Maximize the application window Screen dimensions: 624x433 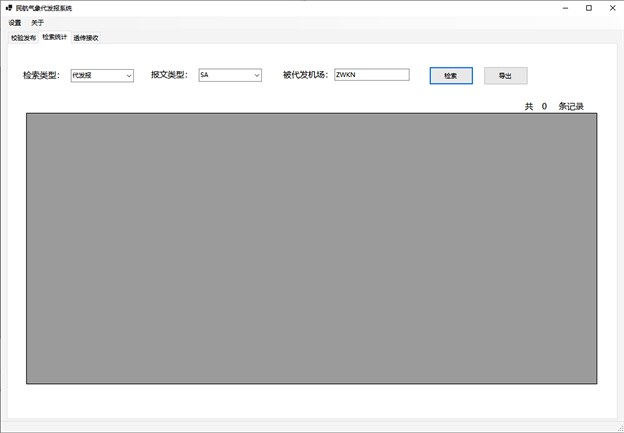(x=588, y=7)
